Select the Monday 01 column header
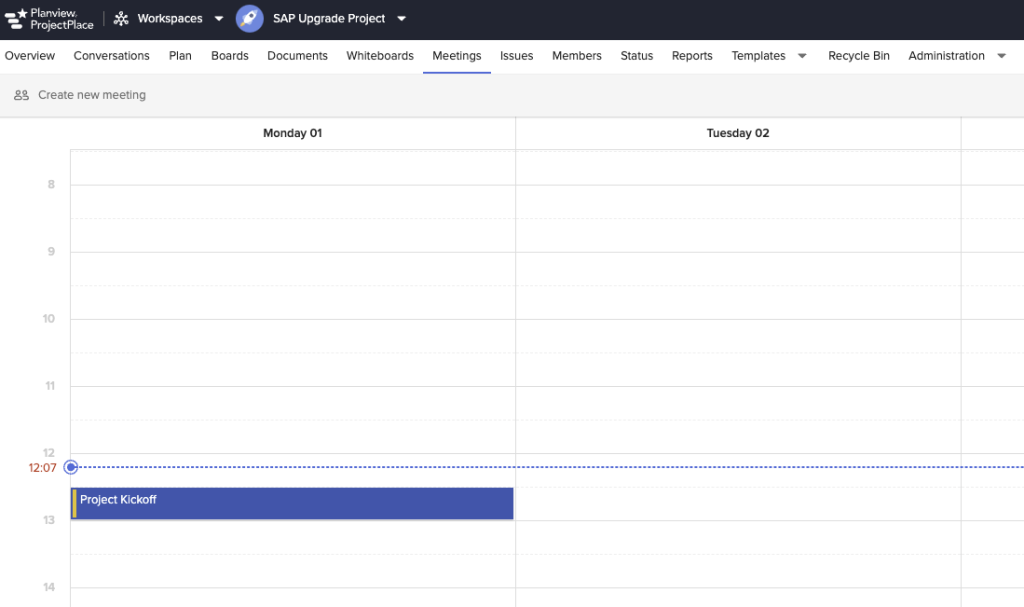The image size is (1024, 607). point(292,133)
